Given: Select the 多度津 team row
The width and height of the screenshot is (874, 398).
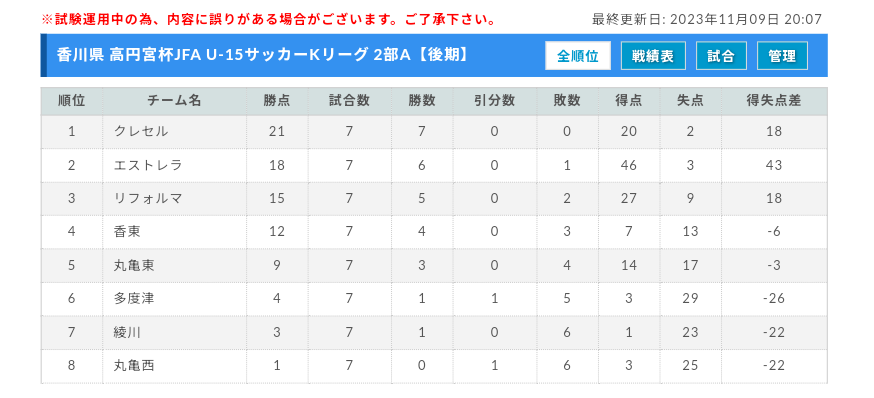Looking at the screenshot, I should pyautogui.click(x=434, y=299).
